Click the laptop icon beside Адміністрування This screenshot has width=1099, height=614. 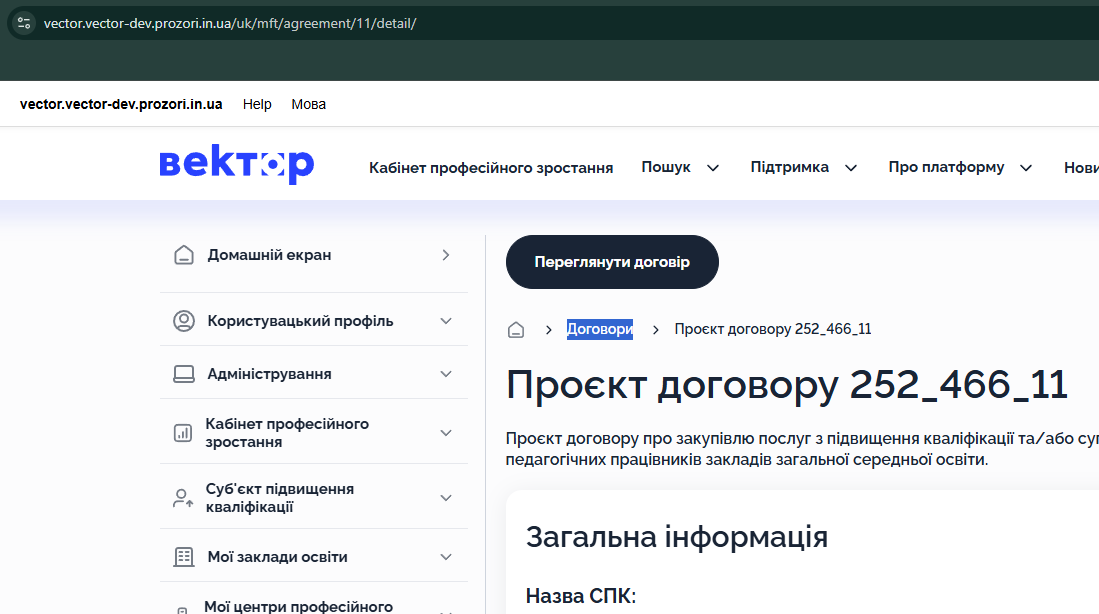point(183,374)
